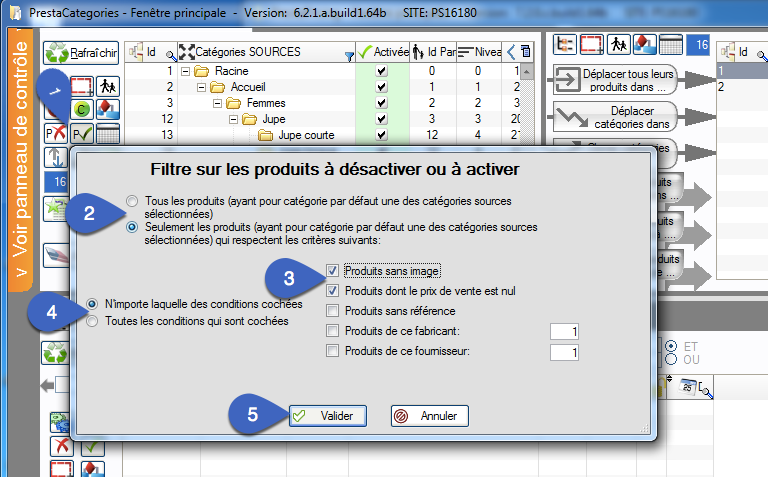
Task: Select 'Tous les produits' radio option
Action: coord(132,201)
